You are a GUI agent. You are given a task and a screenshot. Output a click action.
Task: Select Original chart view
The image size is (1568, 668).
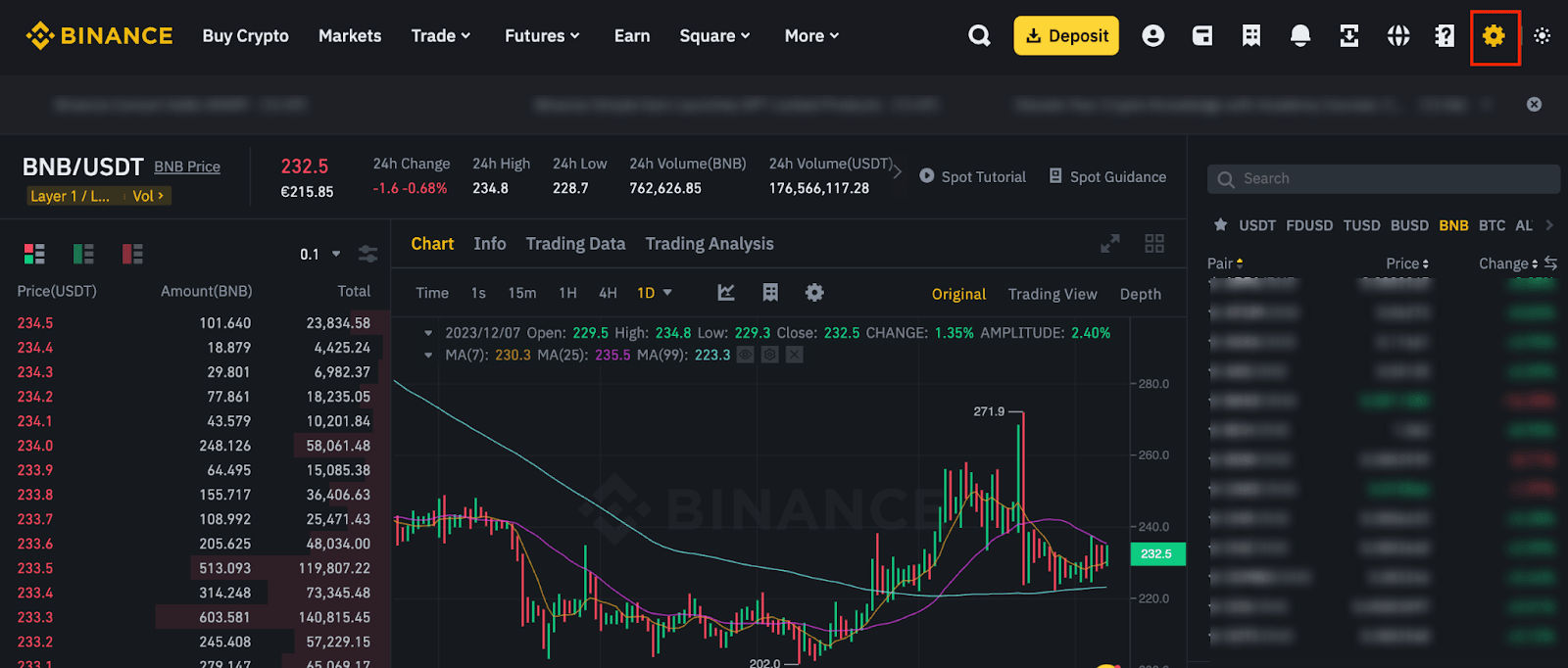958,294
